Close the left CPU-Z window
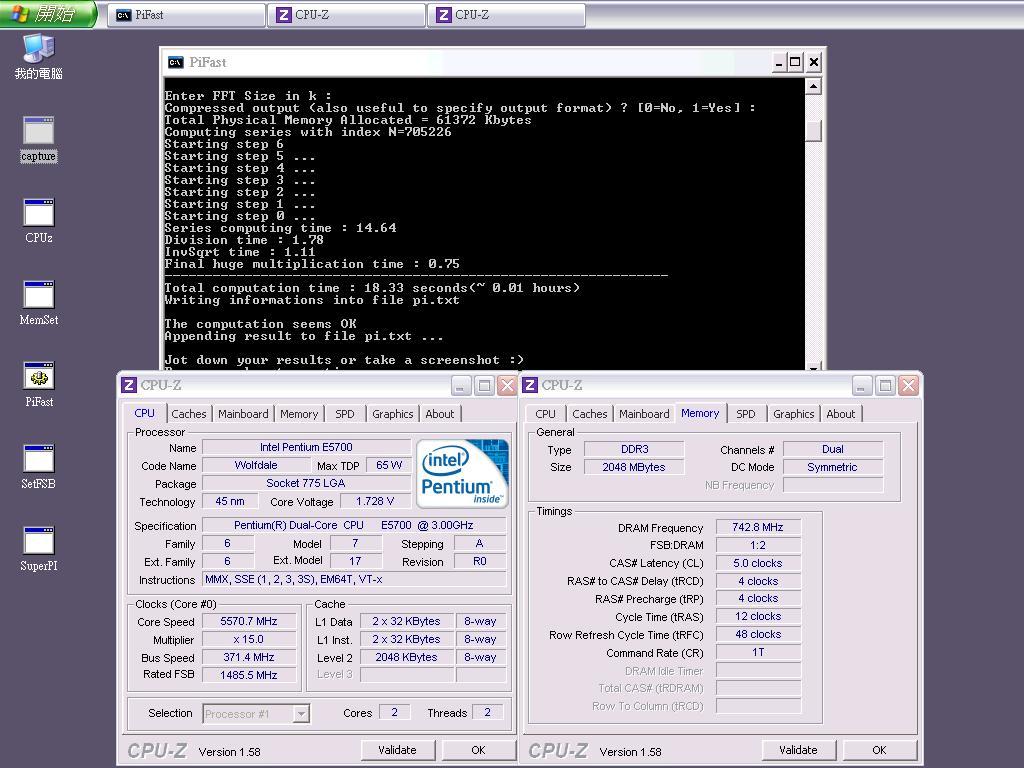1024x768 pixels. pyautogui.click(x=507, y=385)
